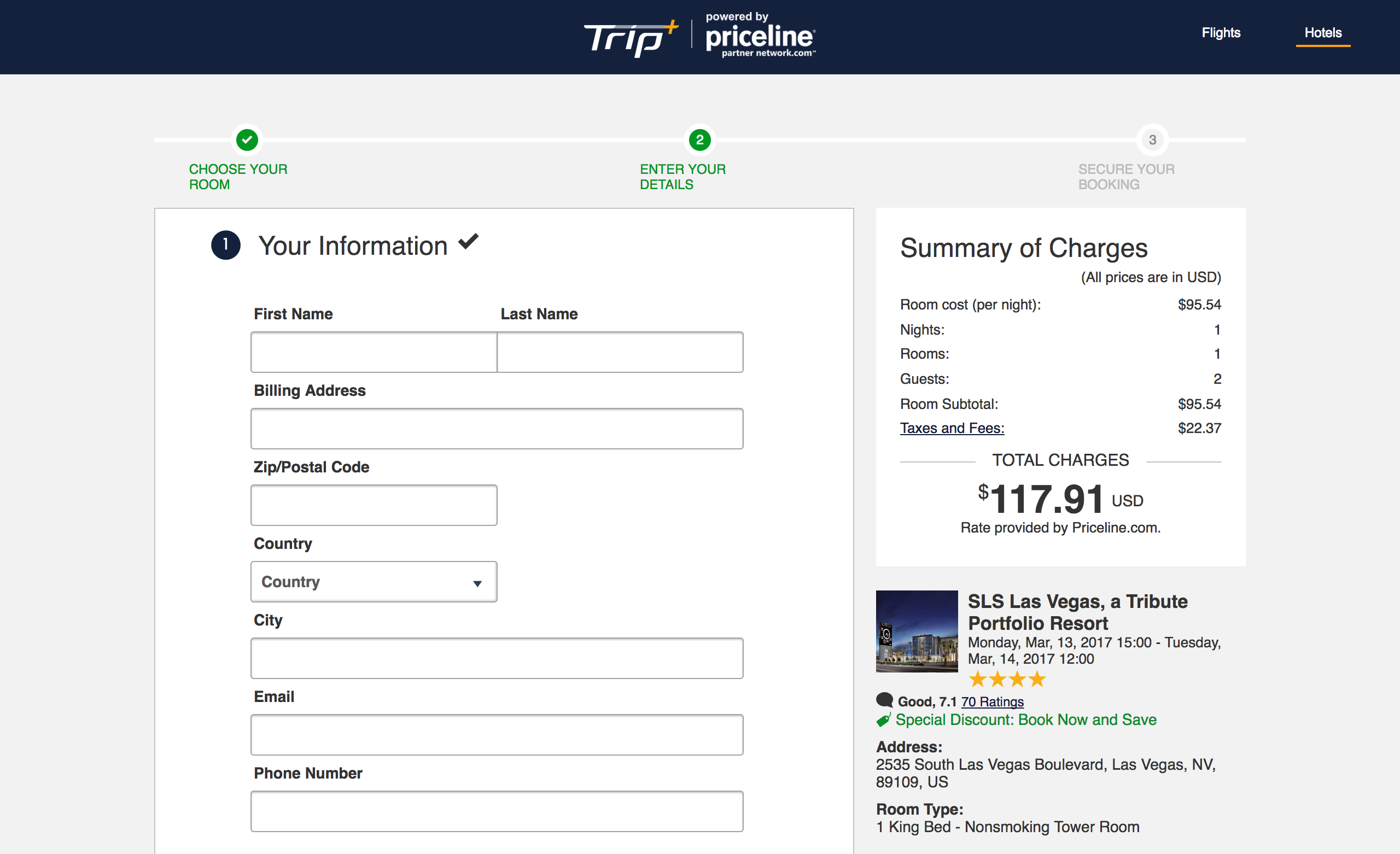Click the green discount tag icon

point(883,721)
